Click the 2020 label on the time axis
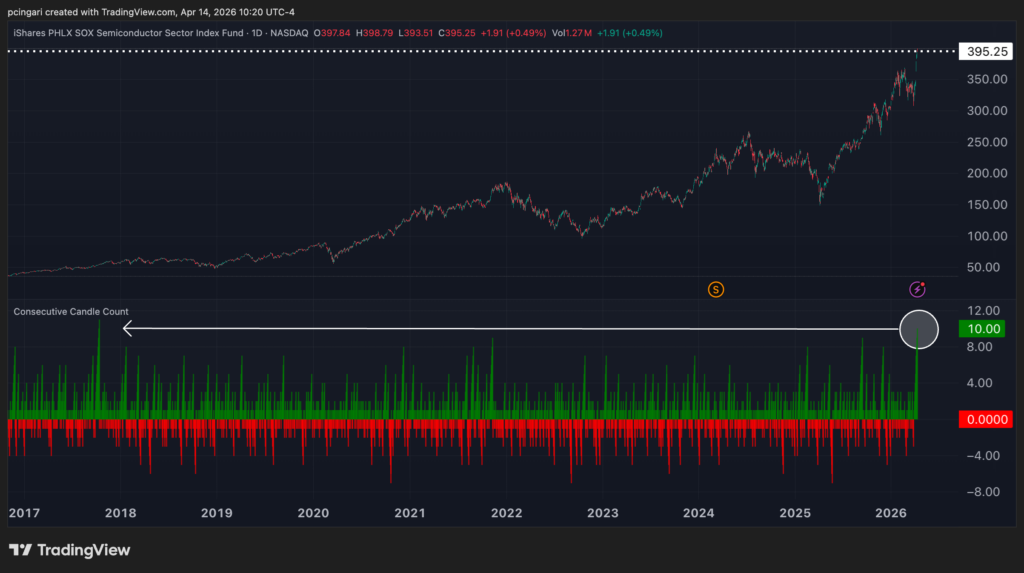Image resolution: width=1024 pixels, height=573 pixels. (313, 513)
